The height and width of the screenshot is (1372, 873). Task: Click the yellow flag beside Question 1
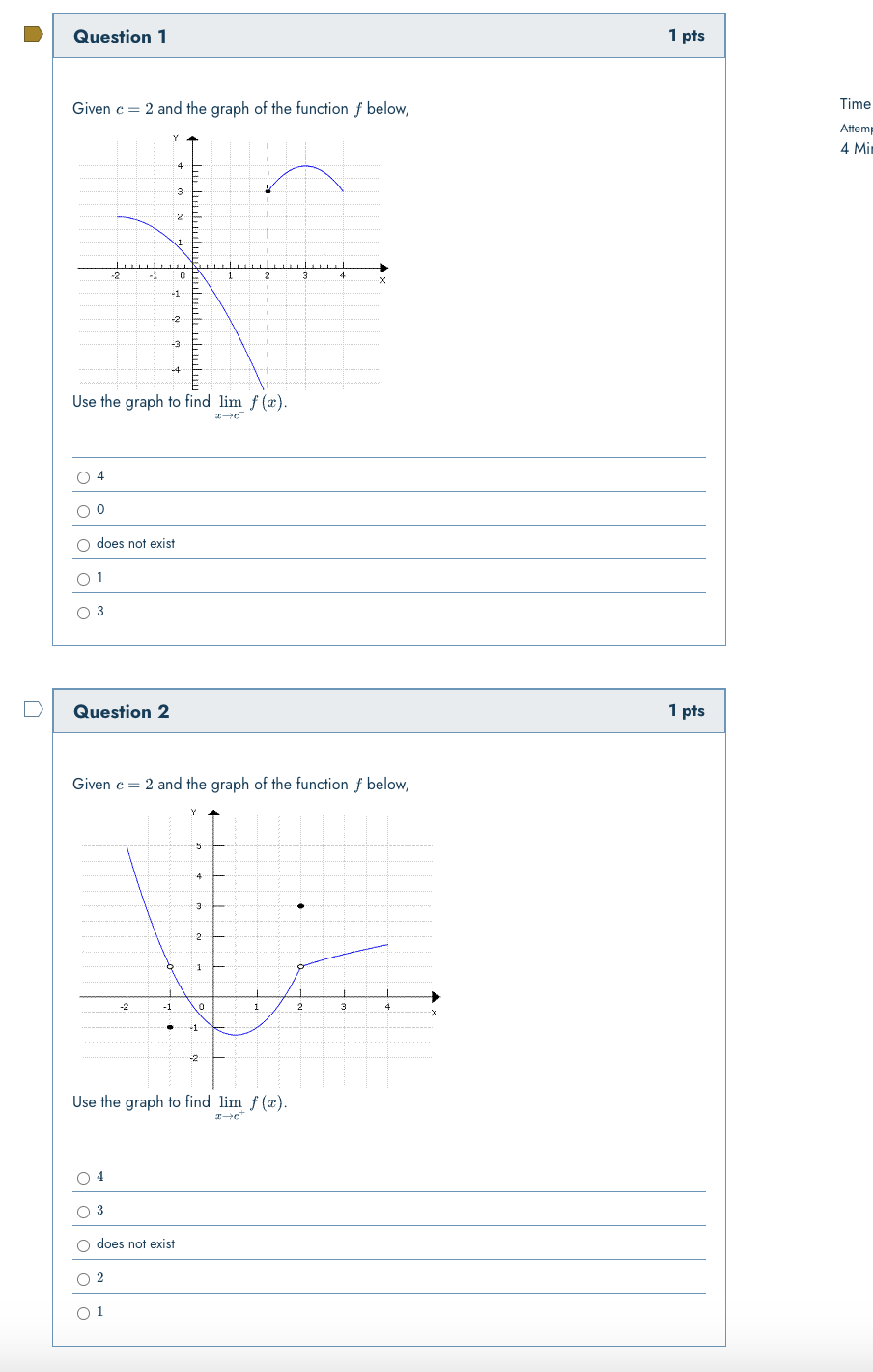31,35
